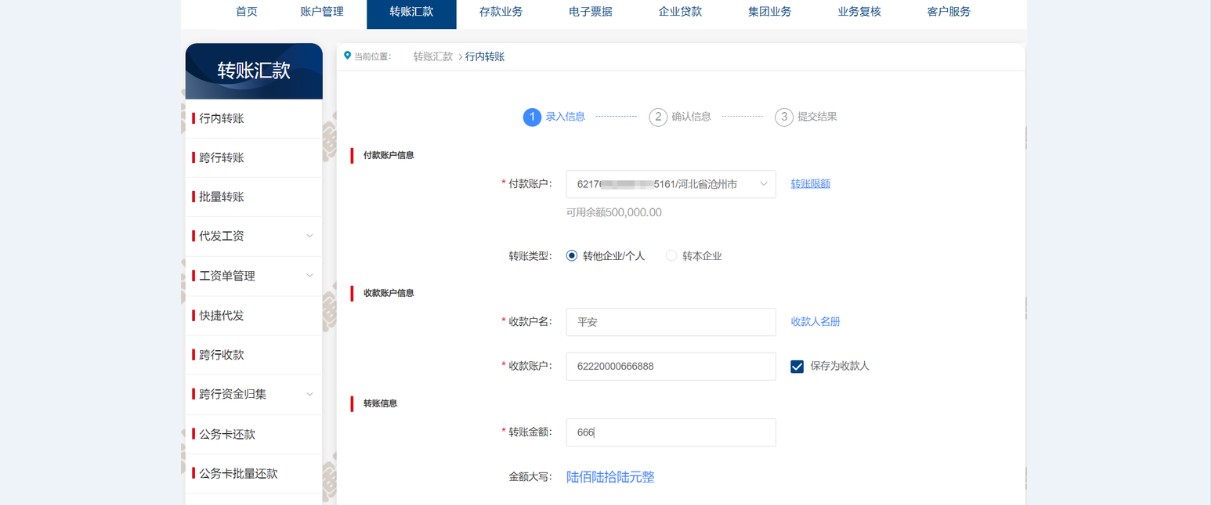Expand the 代发工资 chevron
This screenshot has height=505, width=1211.
tap(309, 236)
